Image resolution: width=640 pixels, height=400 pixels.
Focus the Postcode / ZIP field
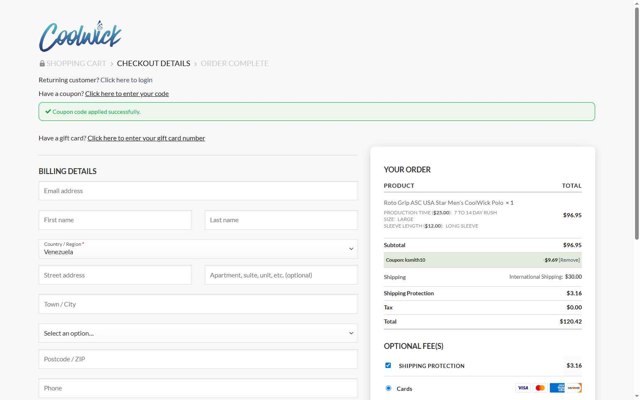(198, 359)
